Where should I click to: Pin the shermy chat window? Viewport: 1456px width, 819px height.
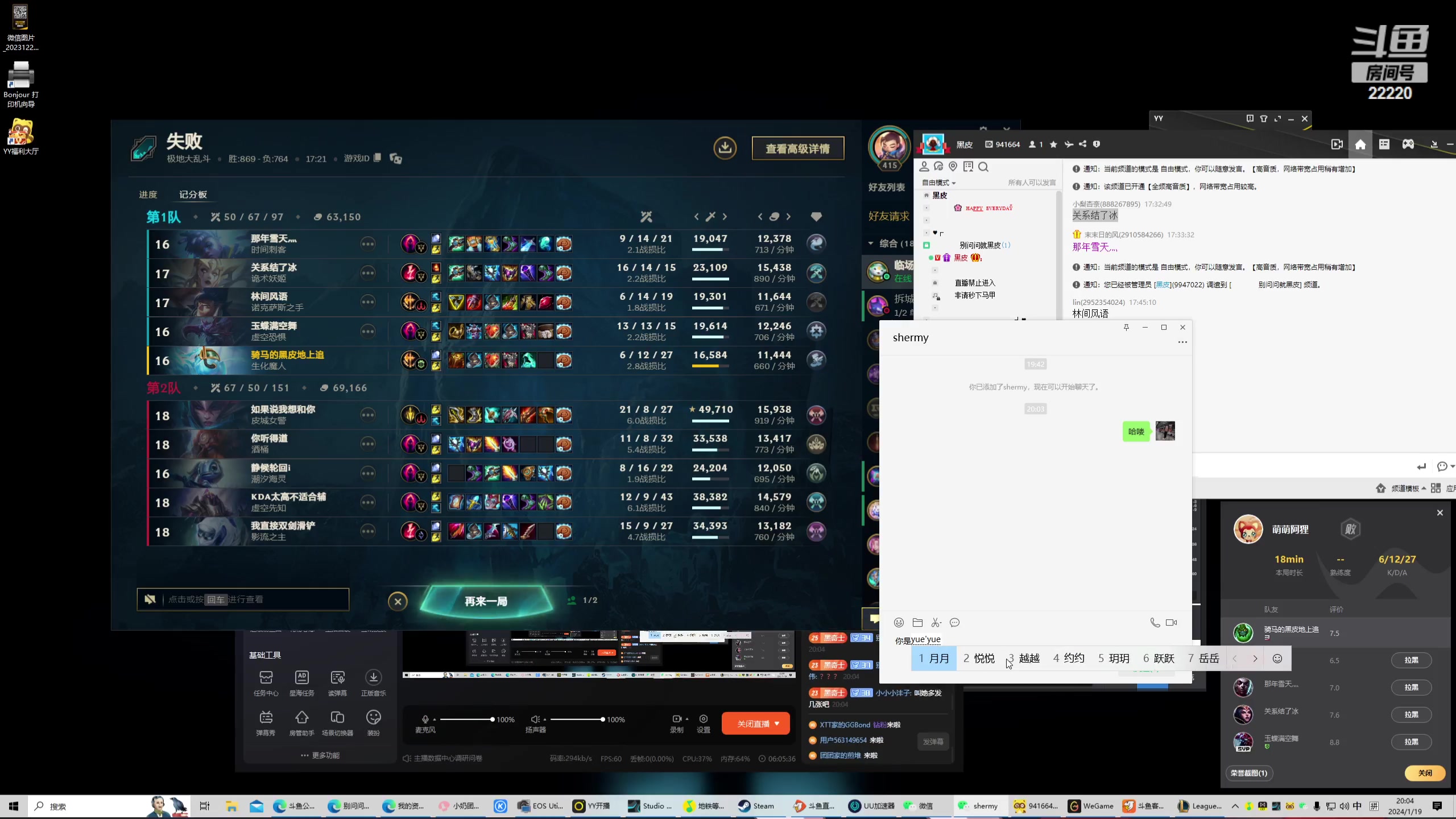tap(1126, 327)
